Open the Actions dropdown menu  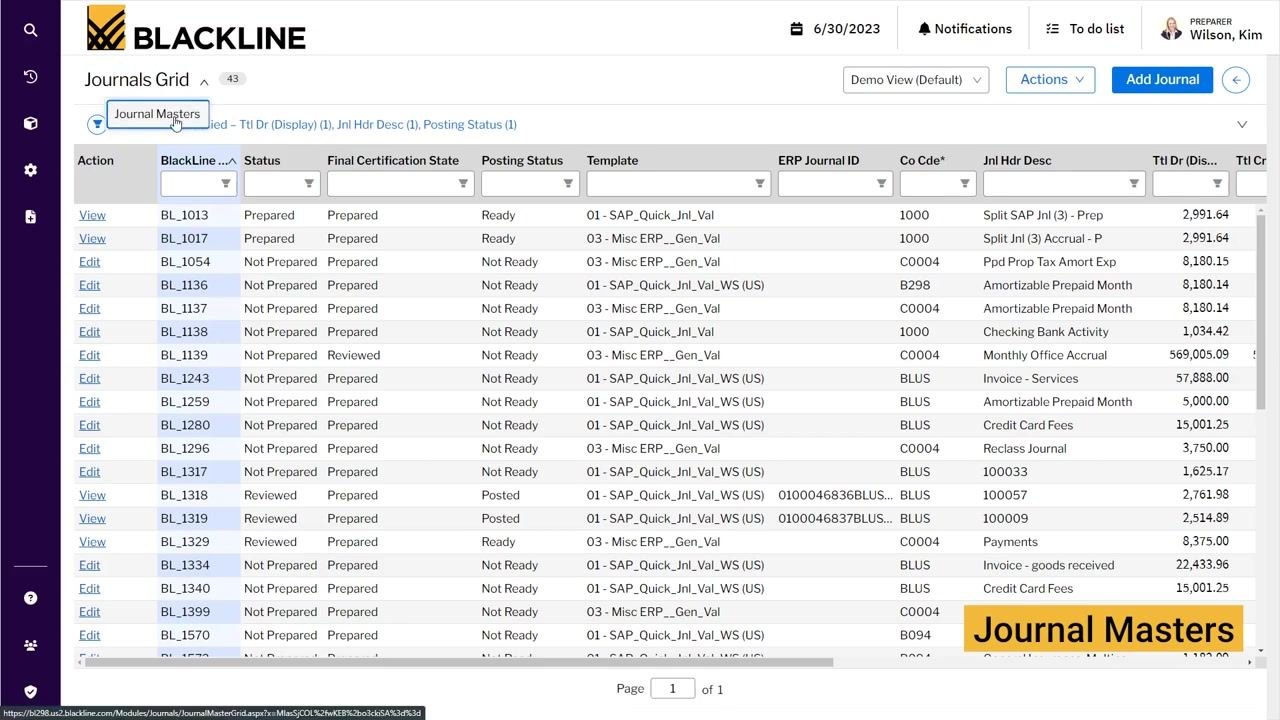tap(1050, 80)
